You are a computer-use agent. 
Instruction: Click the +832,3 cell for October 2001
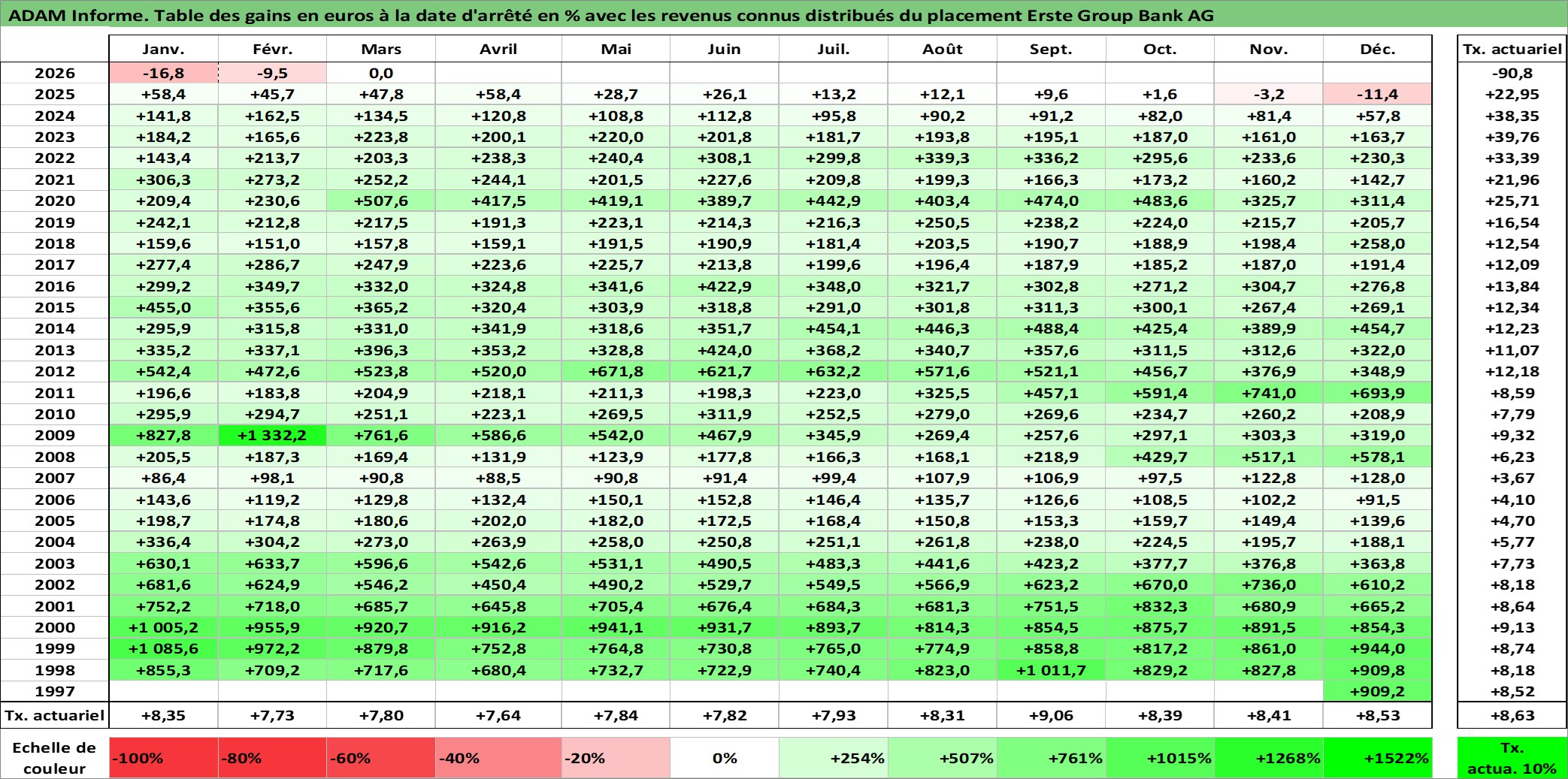pyautogui.click(x=1160, y=606)
